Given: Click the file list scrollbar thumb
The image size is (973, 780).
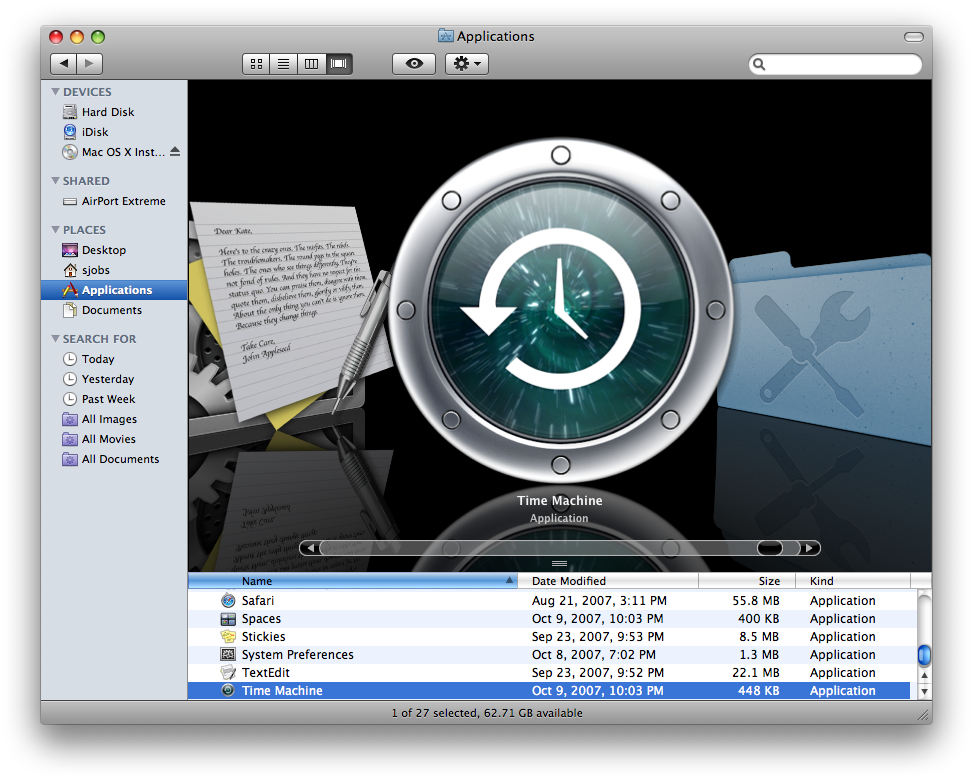Looking at the screenshot, I should [924, 655].
